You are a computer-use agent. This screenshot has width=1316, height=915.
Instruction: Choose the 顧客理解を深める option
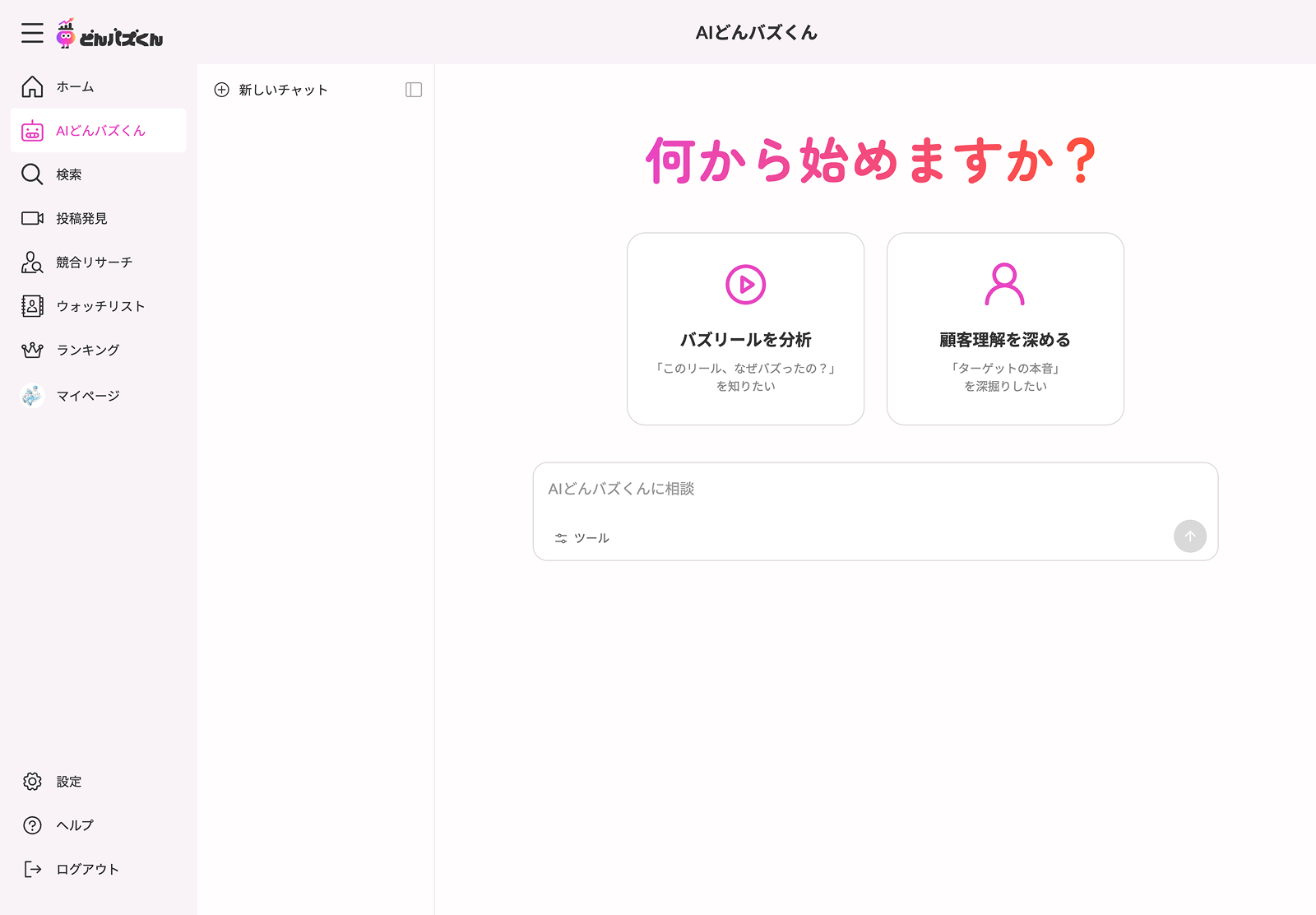pyautogui.click(x=1004, y=328)
